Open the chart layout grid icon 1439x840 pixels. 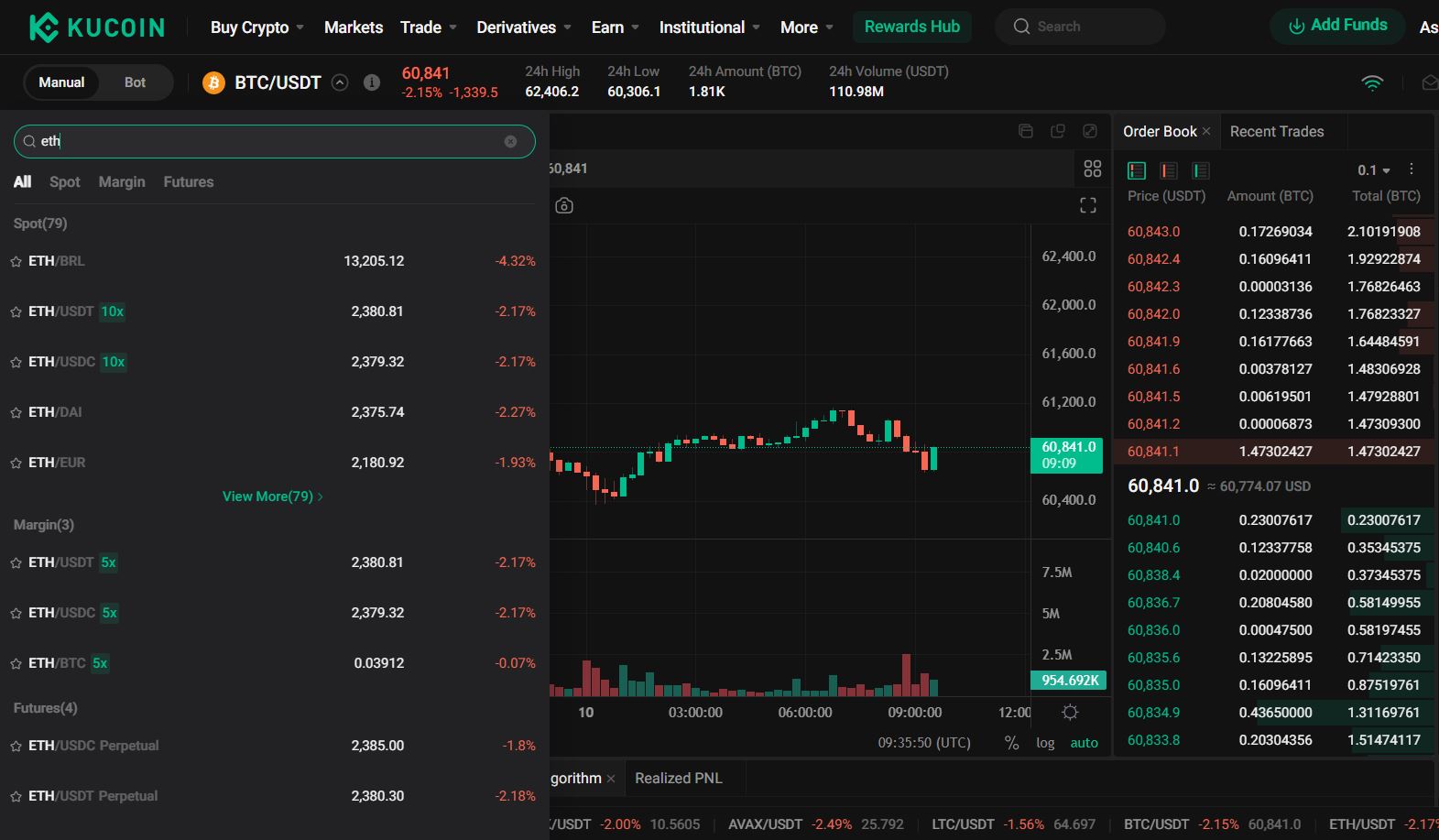pos(1093,169)
